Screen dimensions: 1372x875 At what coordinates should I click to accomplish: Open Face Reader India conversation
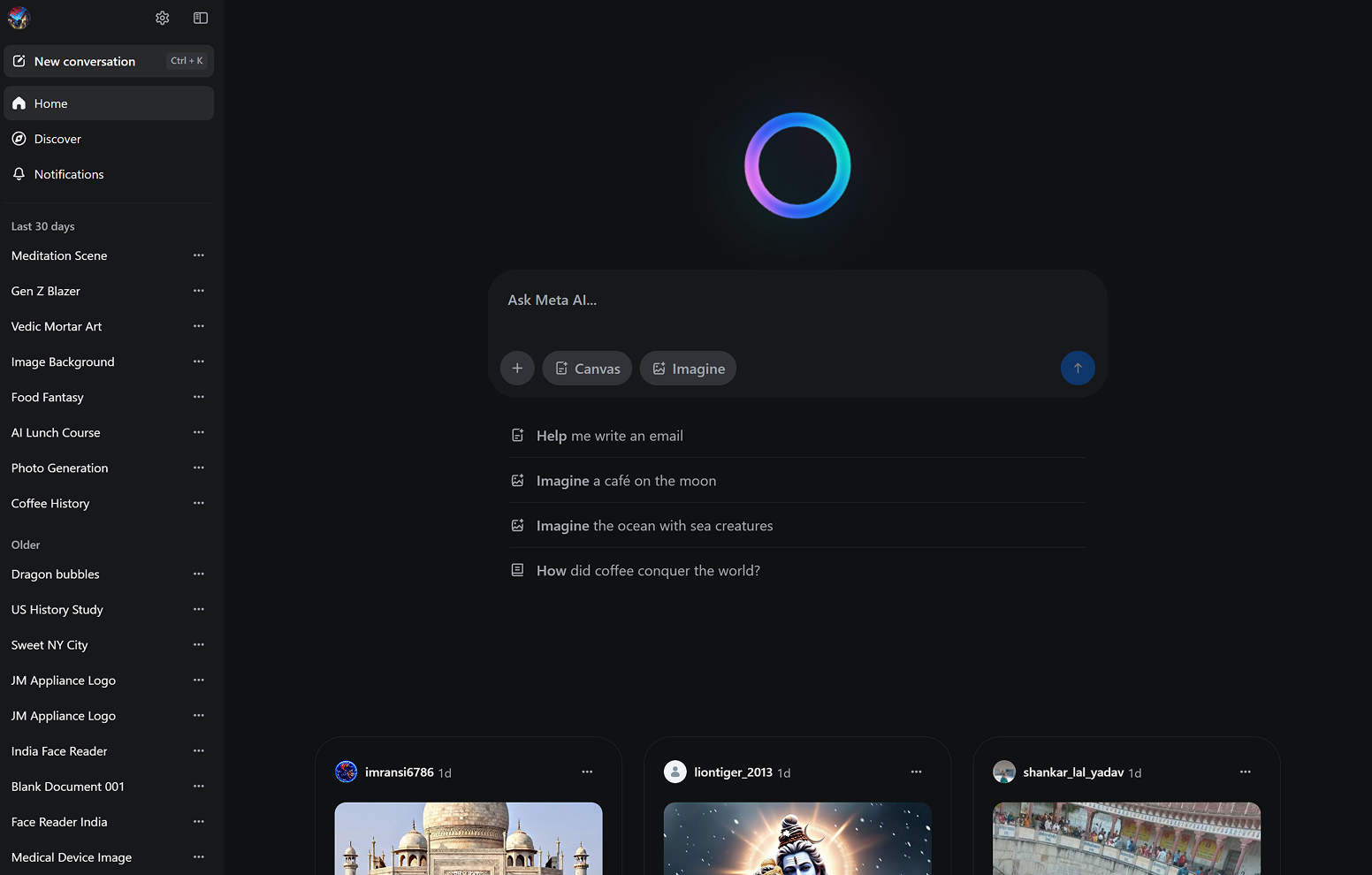(x=59, y=821)
